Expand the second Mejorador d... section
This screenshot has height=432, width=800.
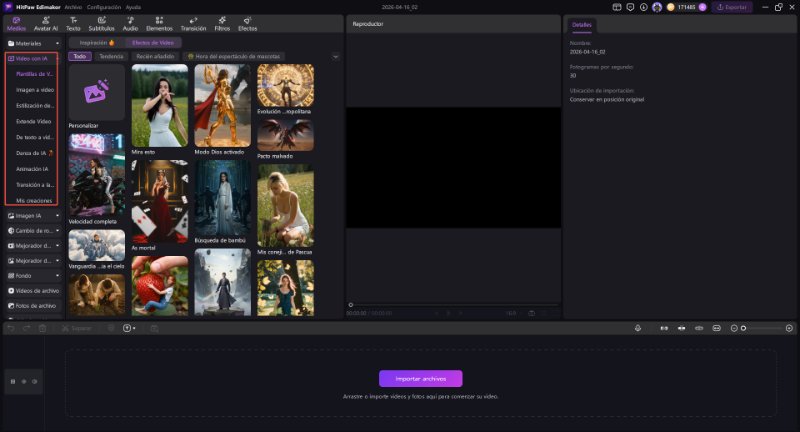[x=34, y=261]
